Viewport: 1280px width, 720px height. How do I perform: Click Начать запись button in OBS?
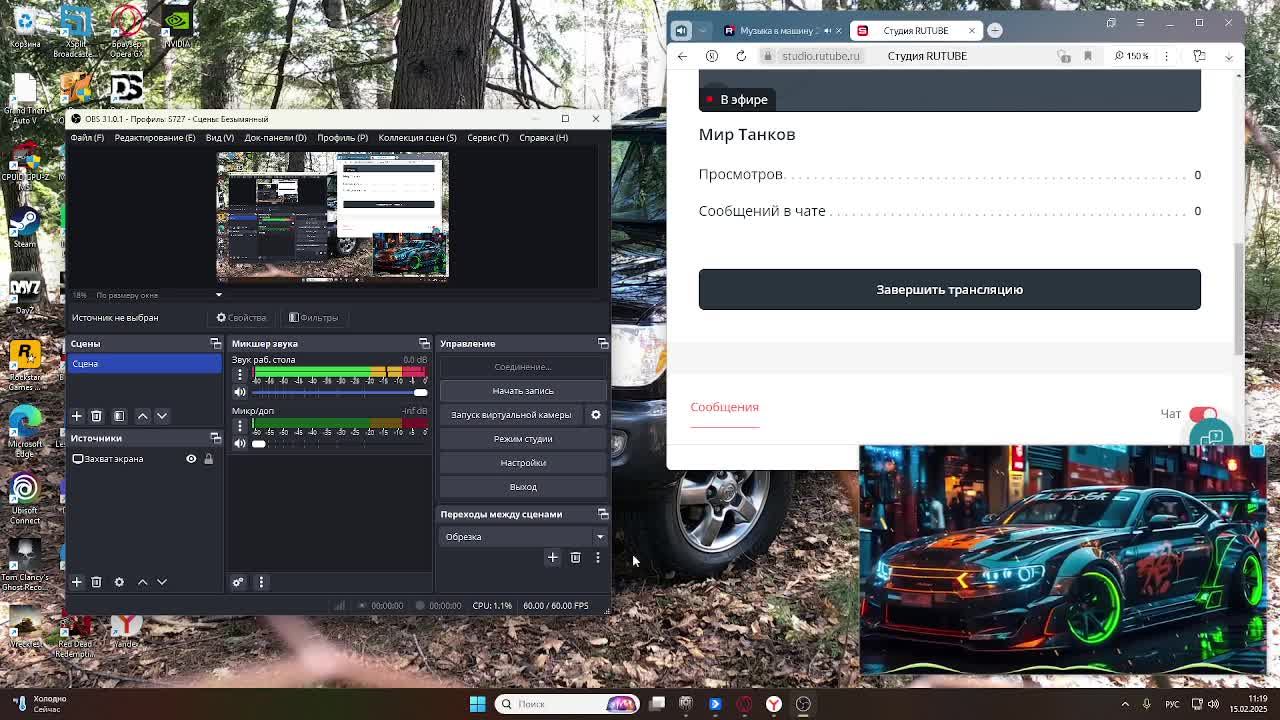point(523,391)
